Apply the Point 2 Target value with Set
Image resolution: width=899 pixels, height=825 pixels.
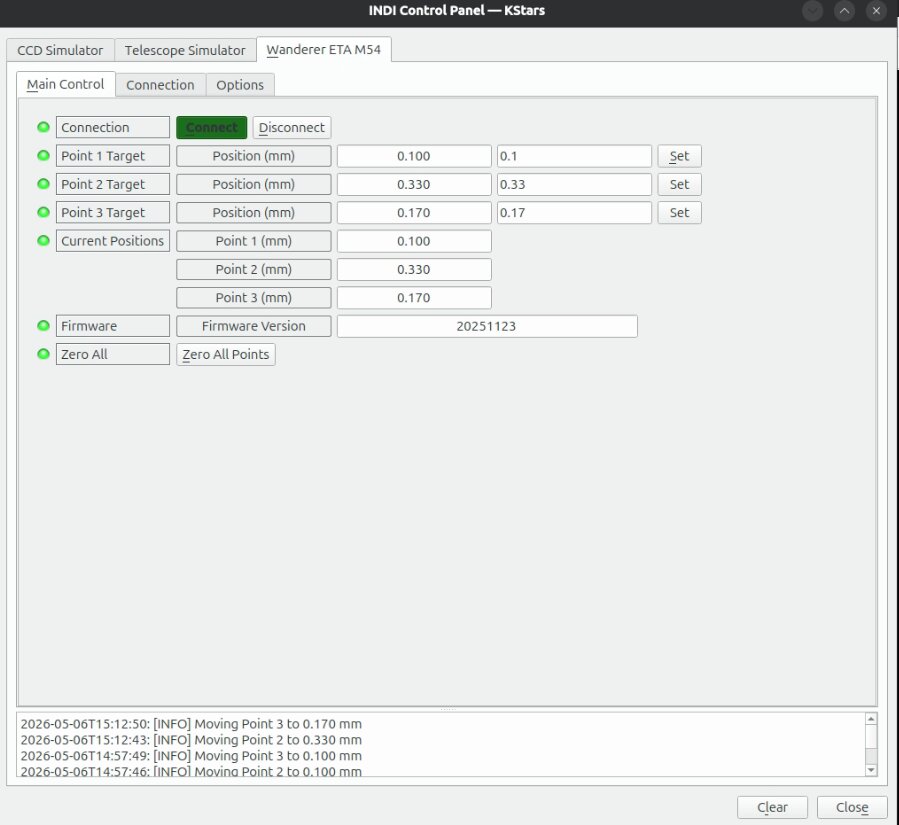[679, 184]
